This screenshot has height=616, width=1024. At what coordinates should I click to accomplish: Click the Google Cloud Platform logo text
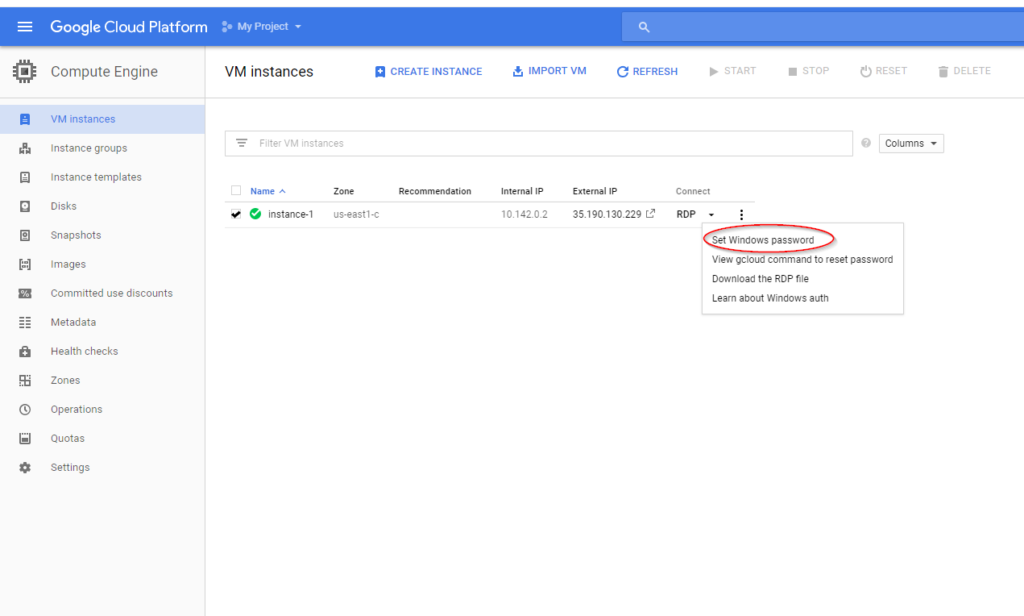(129, 27)
